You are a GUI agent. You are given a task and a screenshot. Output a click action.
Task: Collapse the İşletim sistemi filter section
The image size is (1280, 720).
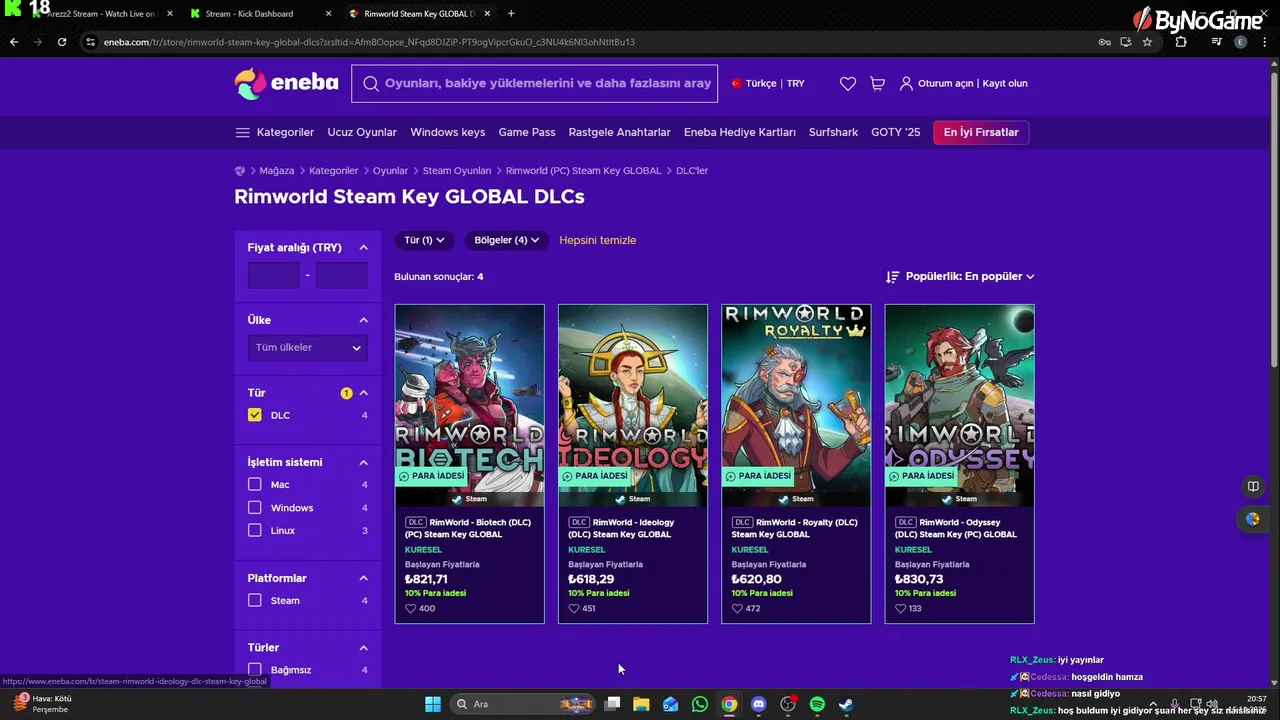coord(363,462)
